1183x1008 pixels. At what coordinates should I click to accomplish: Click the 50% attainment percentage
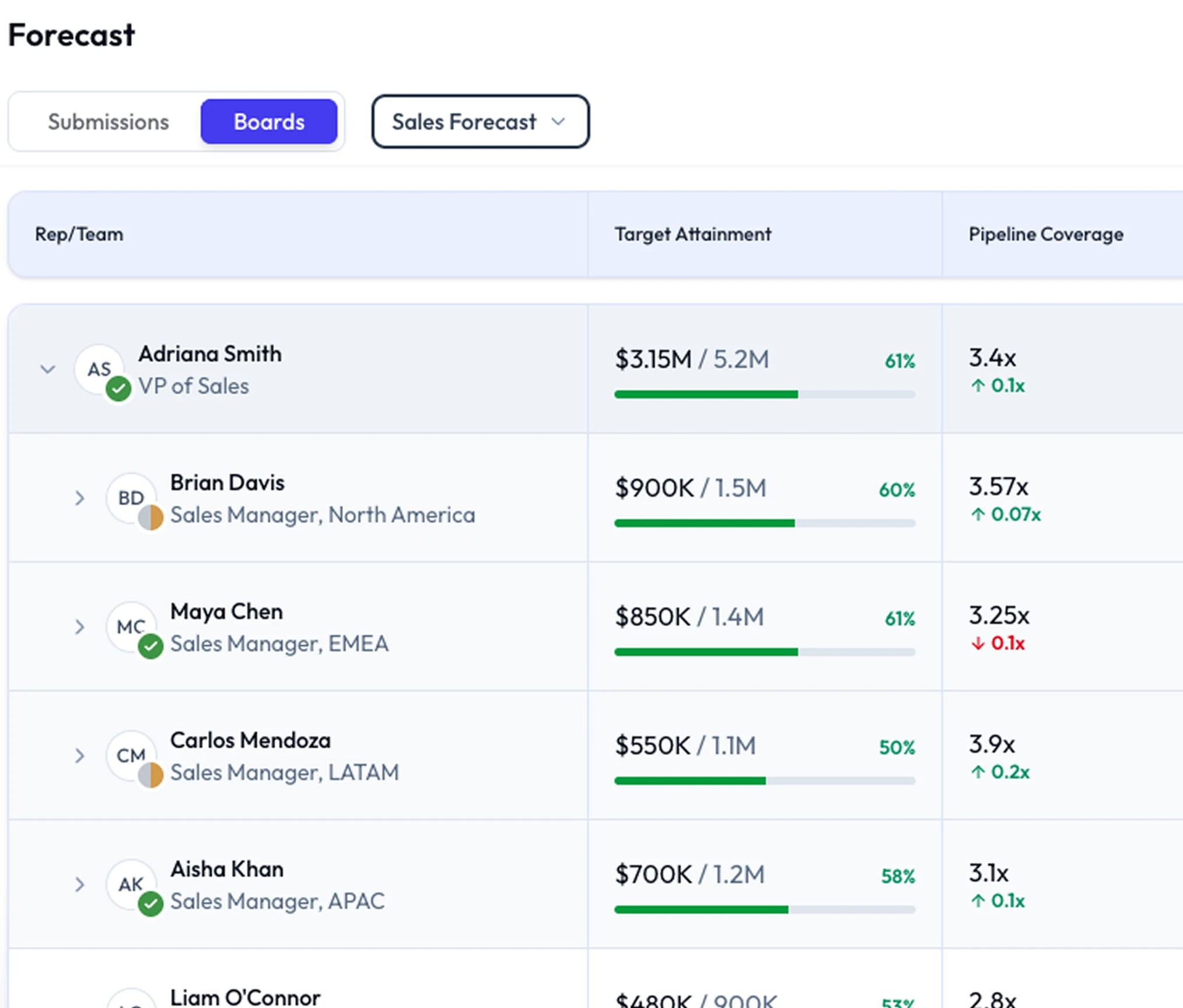[x=897, y=747]
